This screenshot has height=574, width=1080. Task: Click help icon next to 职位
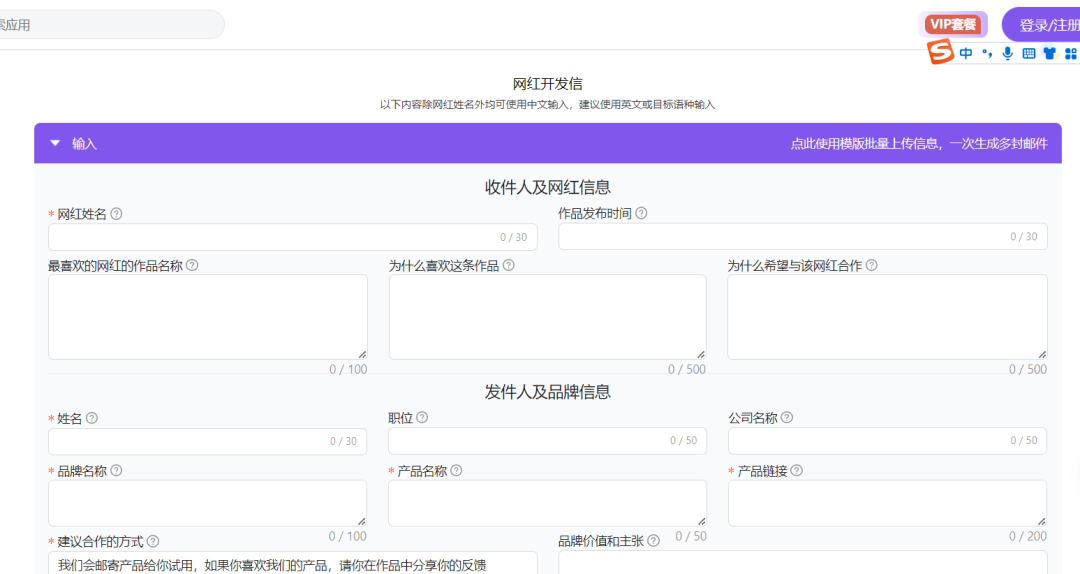(422, 418)
